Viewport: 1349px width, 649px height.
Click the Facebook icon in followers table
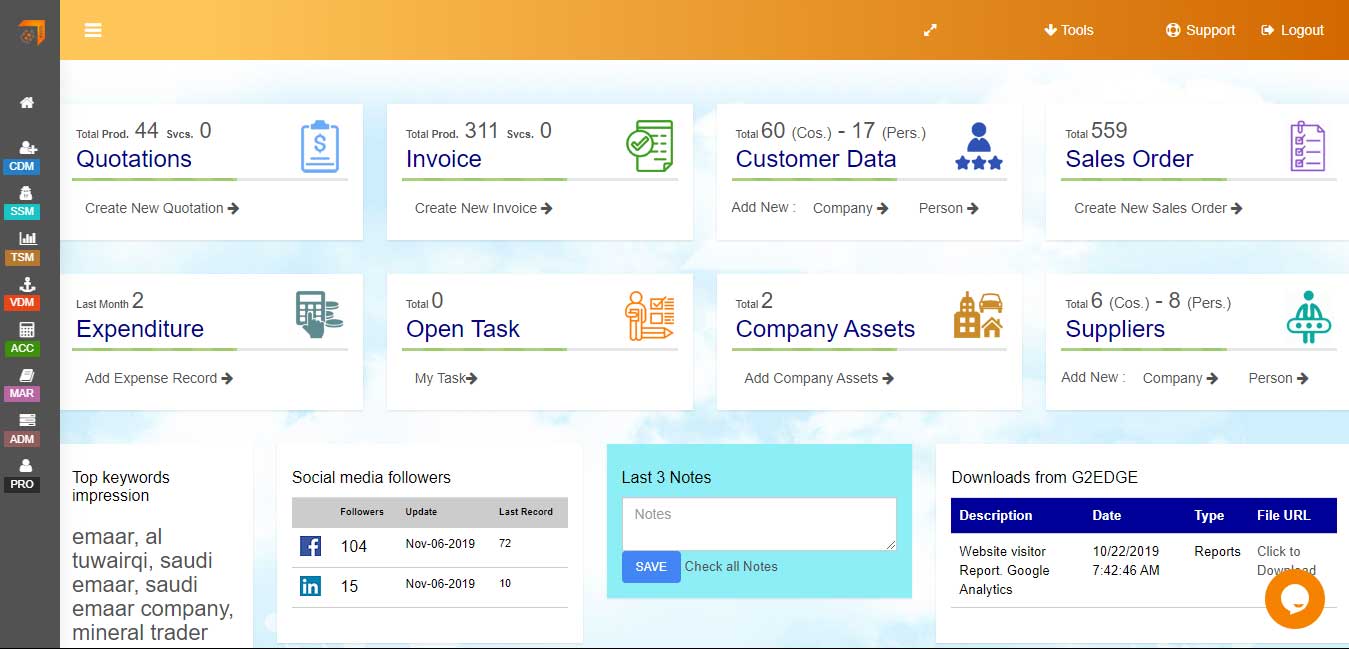coord(310,546)
